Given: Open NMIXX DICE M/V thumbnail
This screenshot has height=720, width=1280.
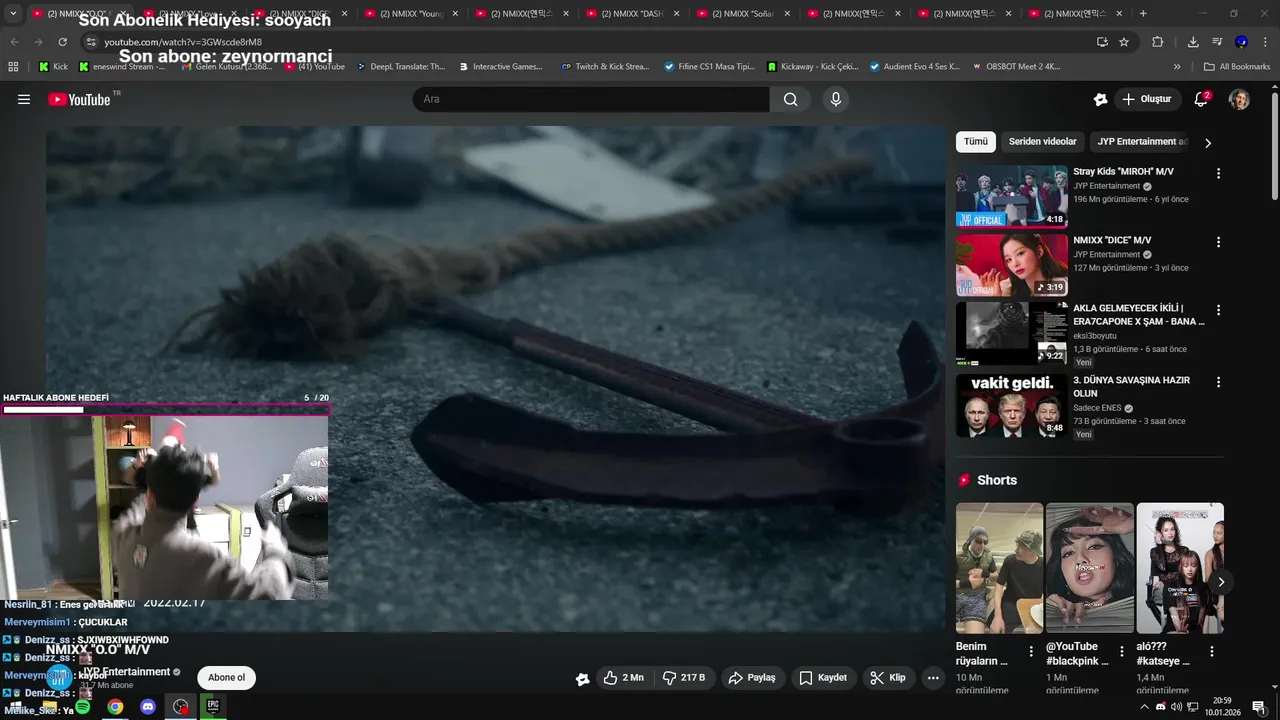Looking at the screenshot, I should pyautogui.click(x=1011, y=265).
